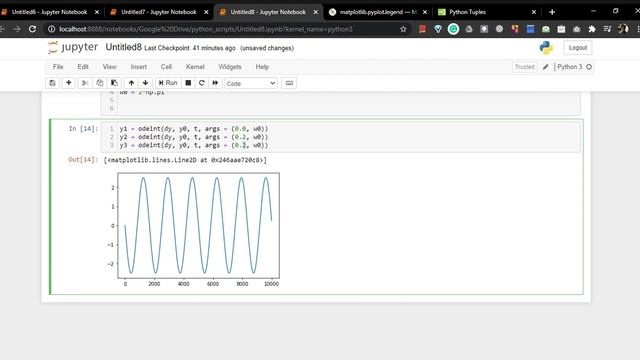The width and height of the screenshot is (640, 360).
Task: Close the Untitled8 browser tab
Action: pos(316,12)
